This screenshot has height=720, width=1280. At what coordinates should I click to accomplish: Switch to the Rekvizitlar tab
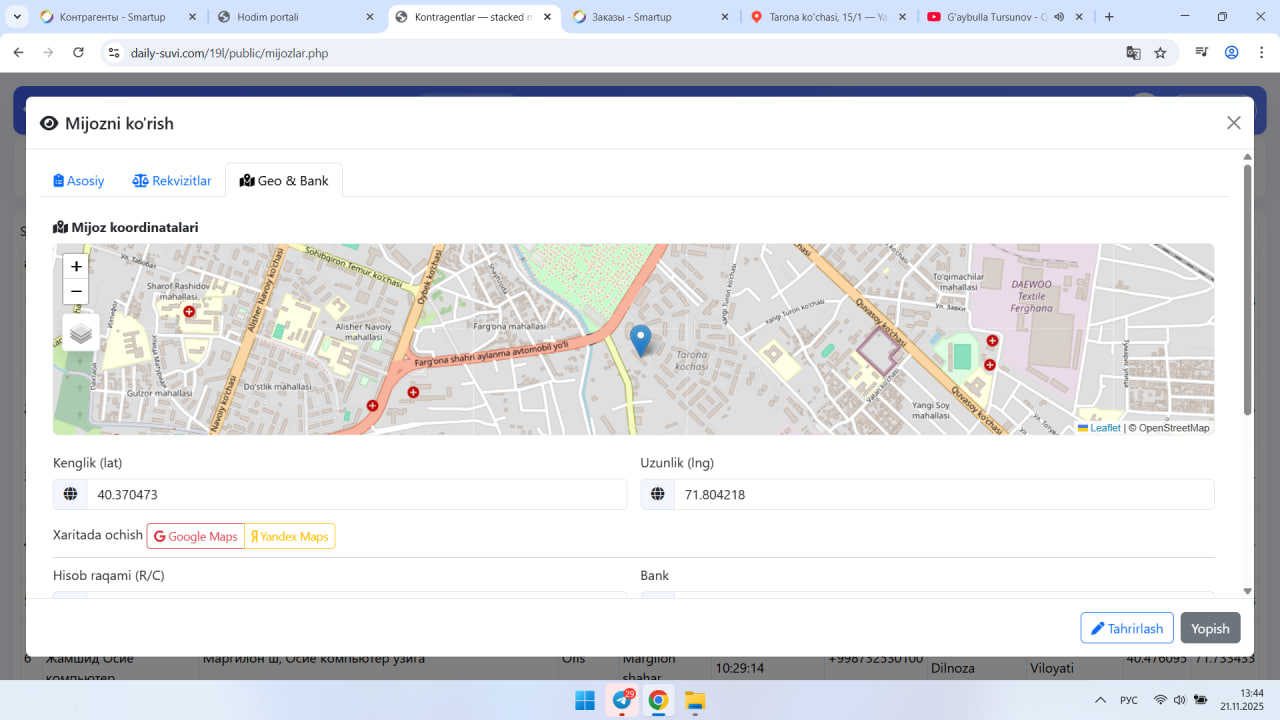(x=172, y=181)
